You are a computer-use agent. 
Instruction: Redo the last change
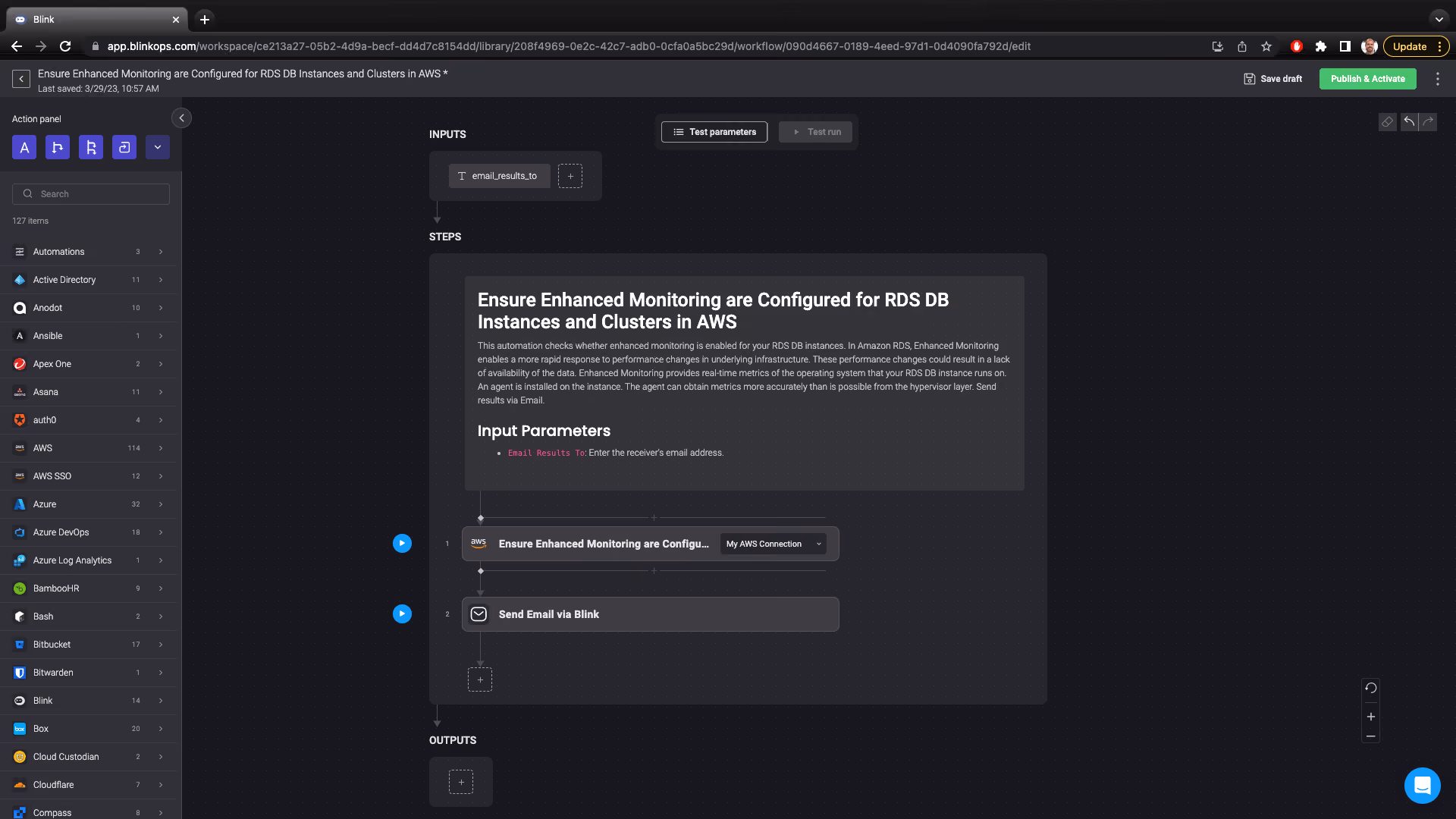tap(1428, 122)
